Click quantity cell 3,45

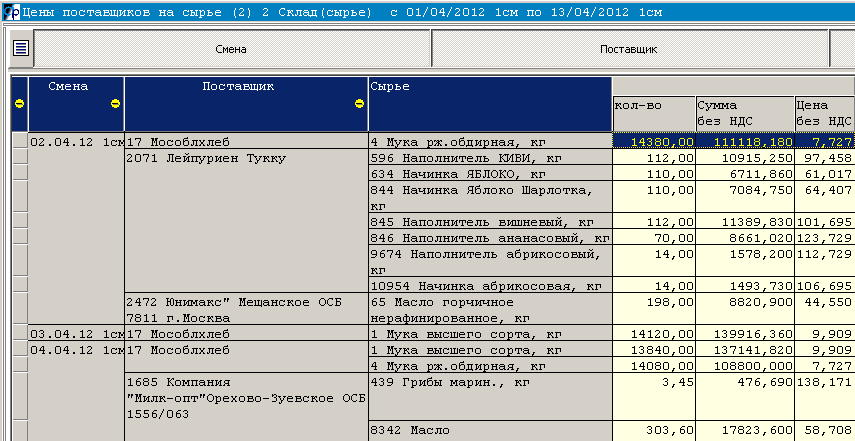point(654,397)
